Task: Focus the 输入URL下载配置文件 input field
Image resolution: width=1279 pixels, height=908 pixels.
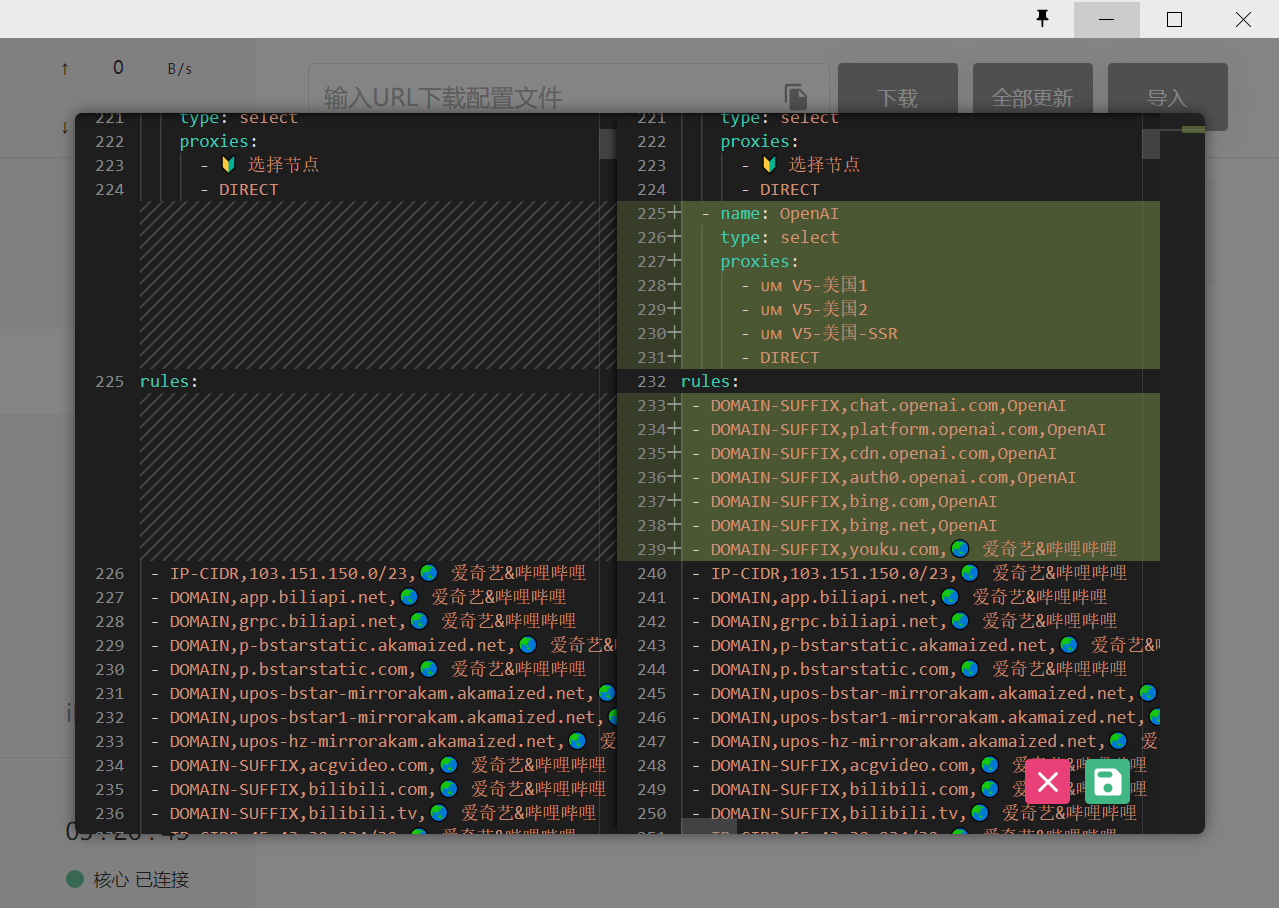Action: tap(568, 97)
